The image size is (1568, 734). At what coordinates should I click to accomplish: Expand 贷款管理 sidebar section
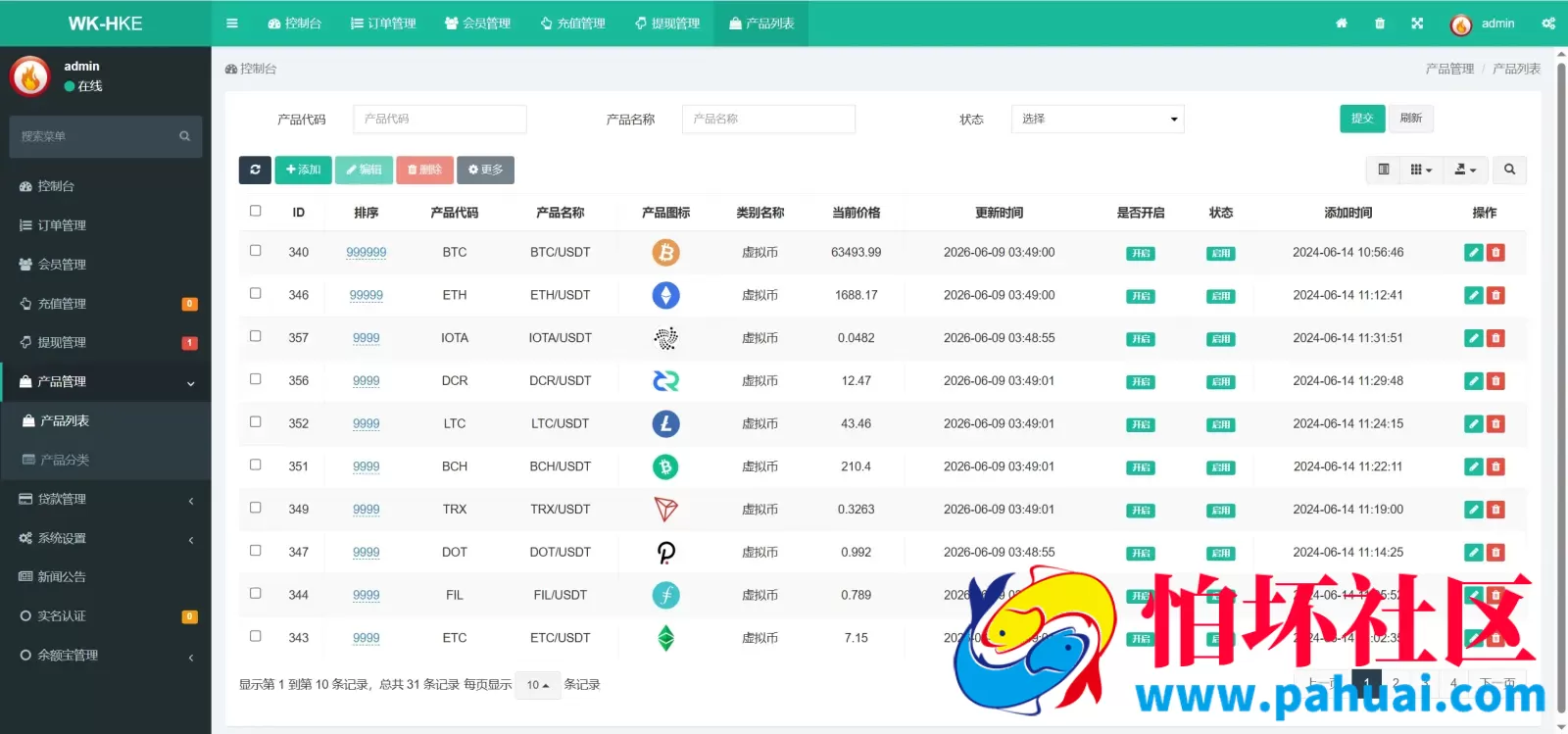pyautogui.click(x=106, y=500)
